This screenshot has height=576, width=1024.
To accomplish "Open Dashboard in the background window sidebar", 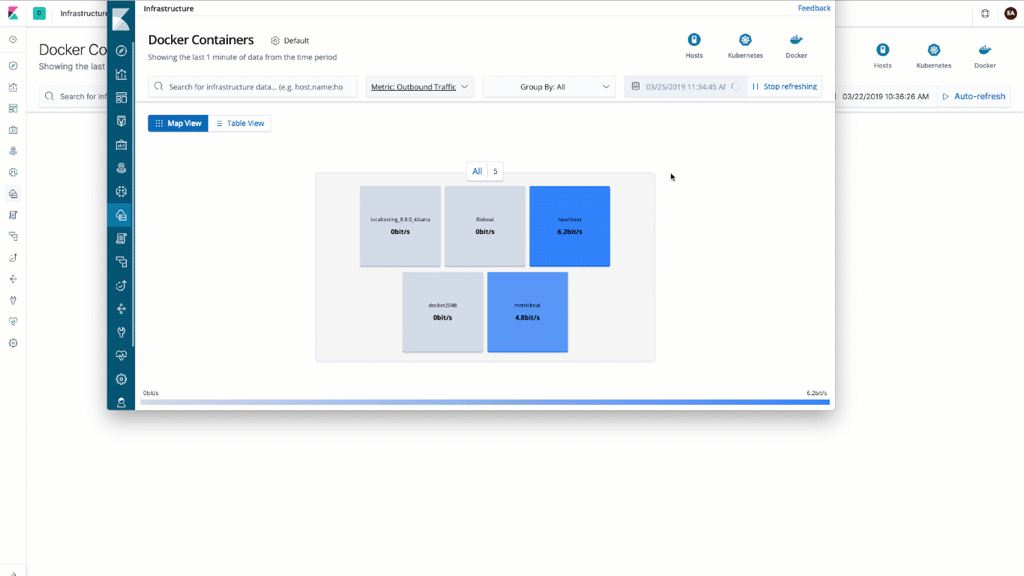I will 13,108.
